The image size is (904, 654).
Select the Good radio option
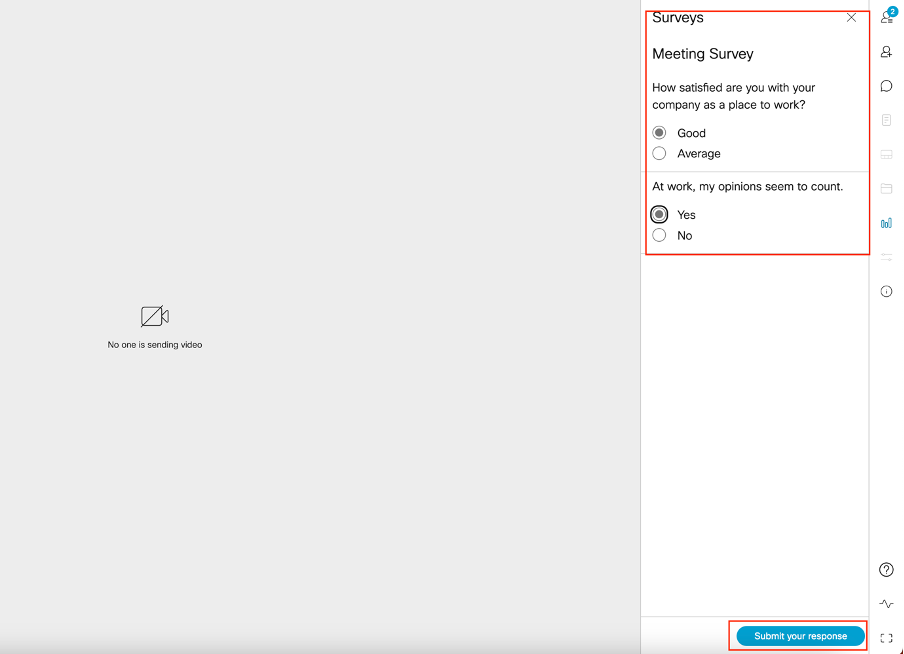coord(660,133)
